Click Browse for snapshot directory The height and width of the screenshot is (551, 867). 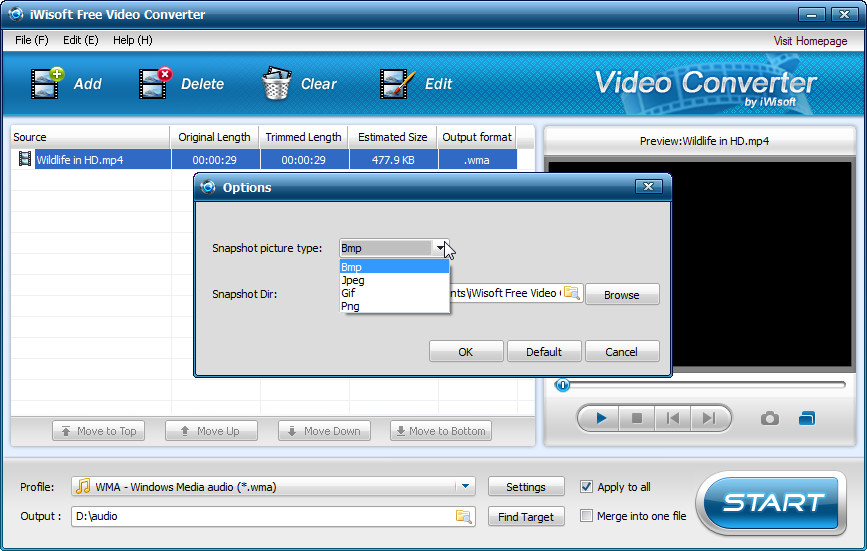621,295
